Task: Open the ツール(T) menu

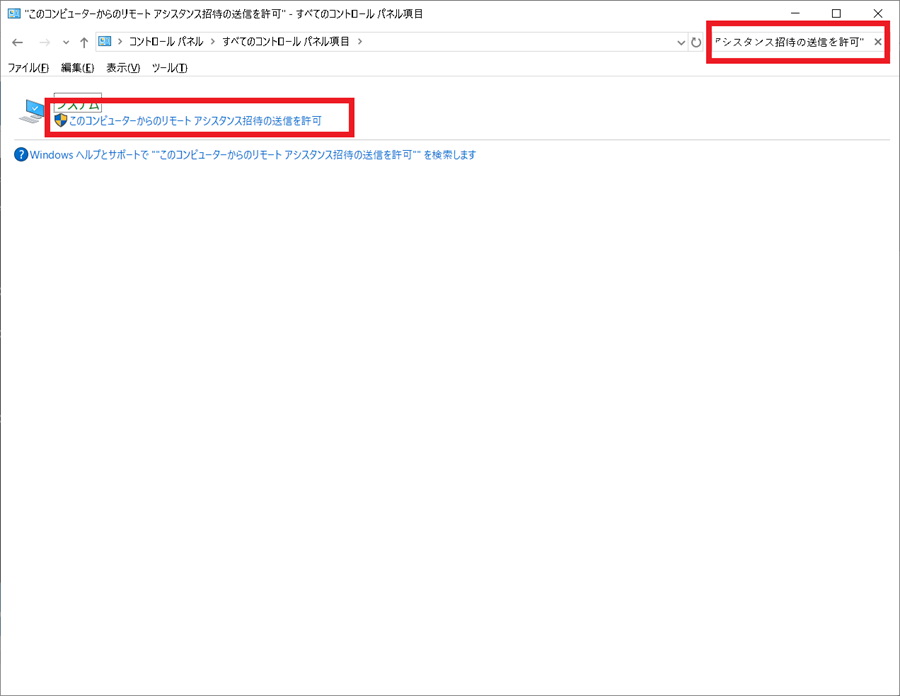Action: (169, 68)
